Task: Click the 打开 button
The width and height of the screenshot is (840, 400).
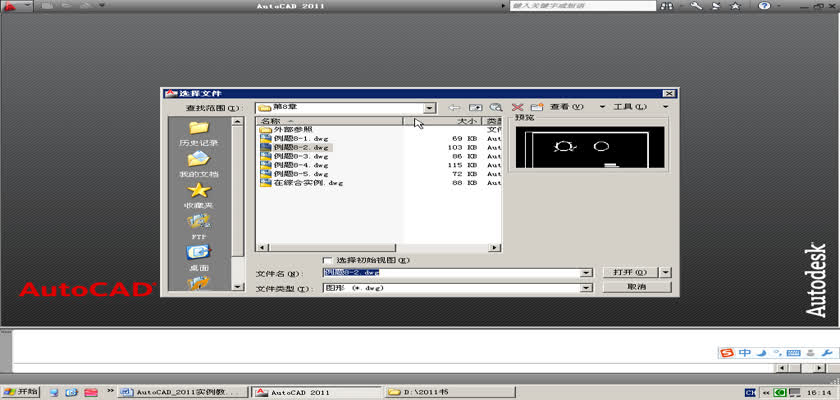Action: pos(631,273)
